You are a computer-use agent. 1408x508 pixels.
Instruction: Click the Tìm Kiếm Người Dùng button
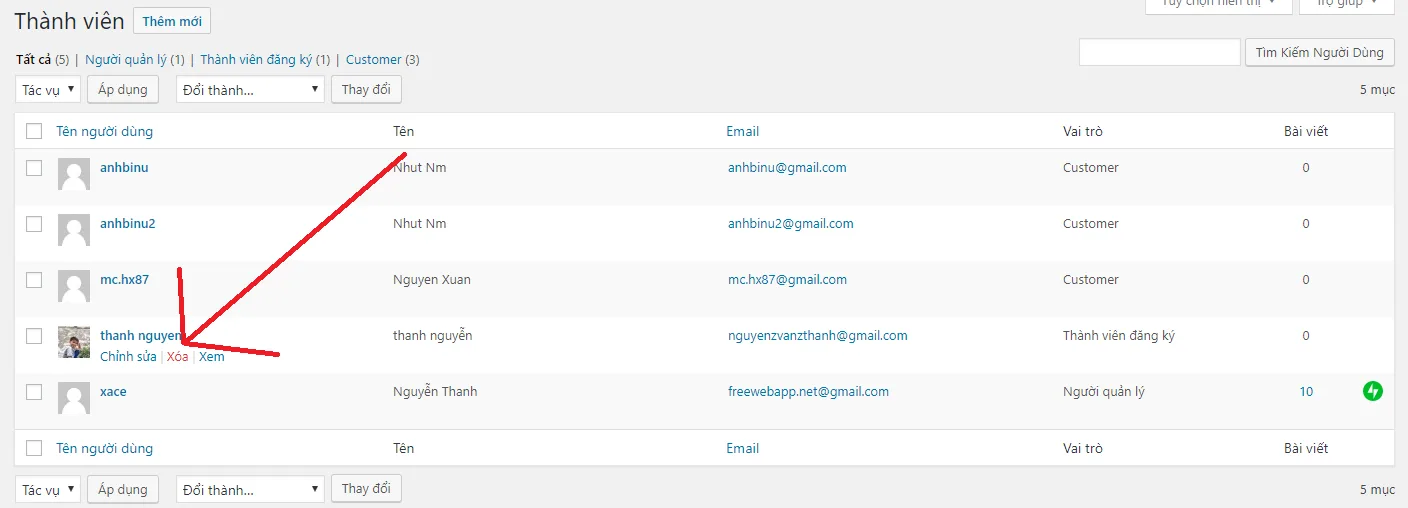click(1319, 53)
